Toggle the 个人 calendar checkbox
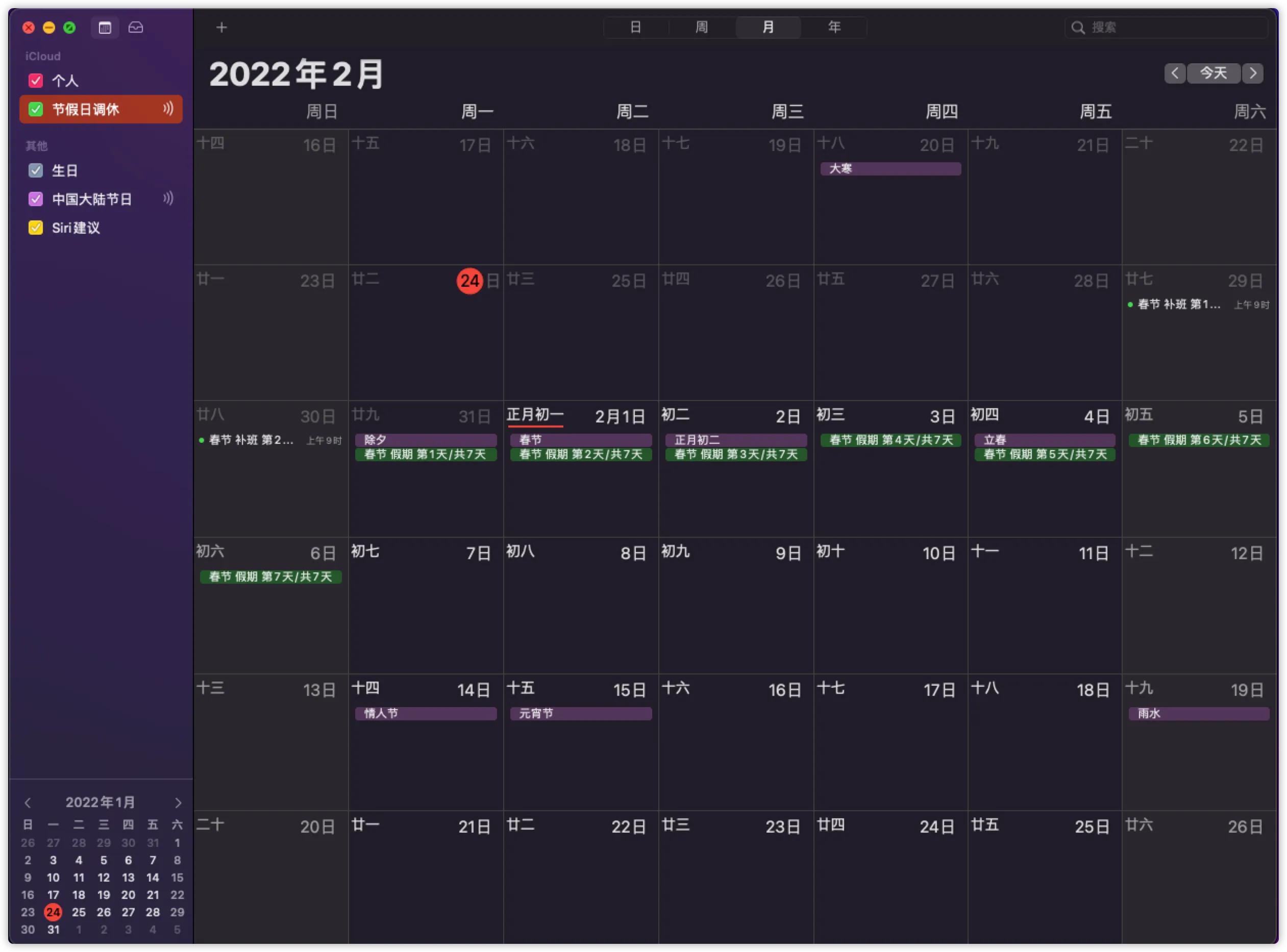 (36, 80)
